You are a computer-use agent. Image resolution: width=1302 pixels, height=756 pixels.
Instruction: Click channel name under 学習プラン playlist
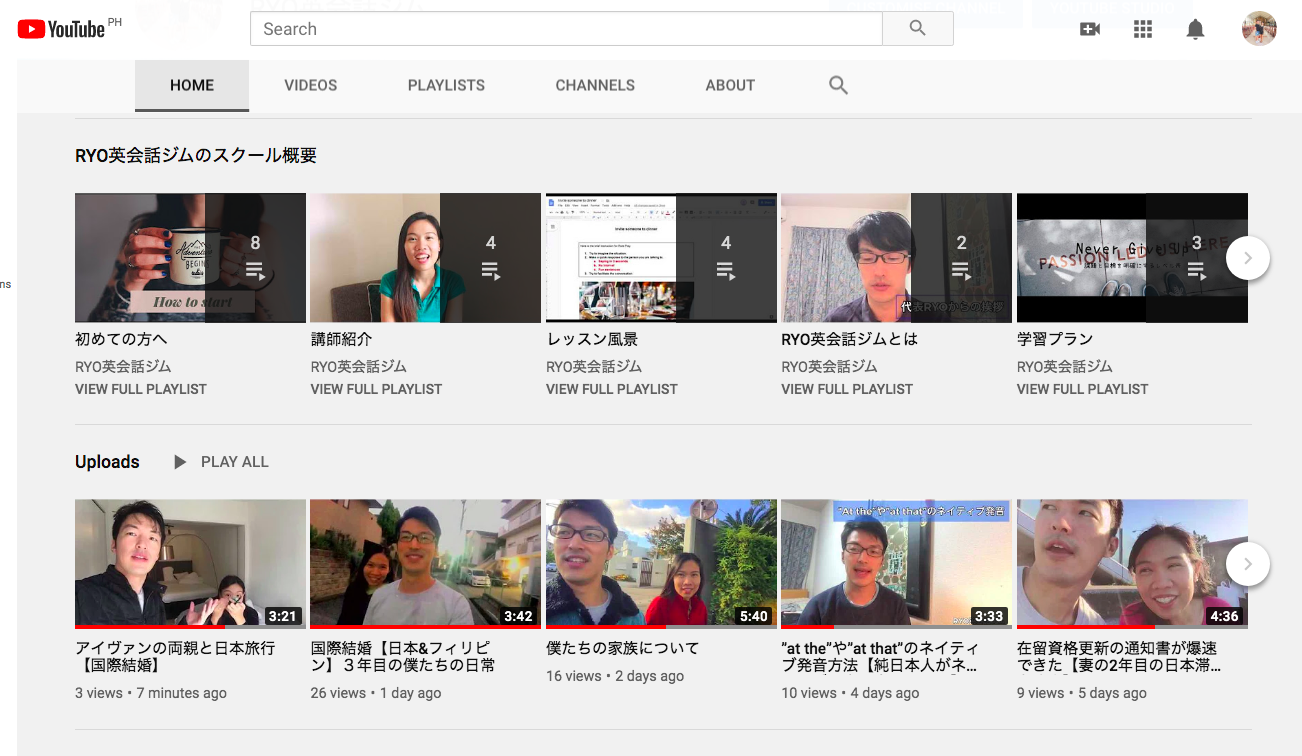pyautogui.click(x=1065, y=366)
